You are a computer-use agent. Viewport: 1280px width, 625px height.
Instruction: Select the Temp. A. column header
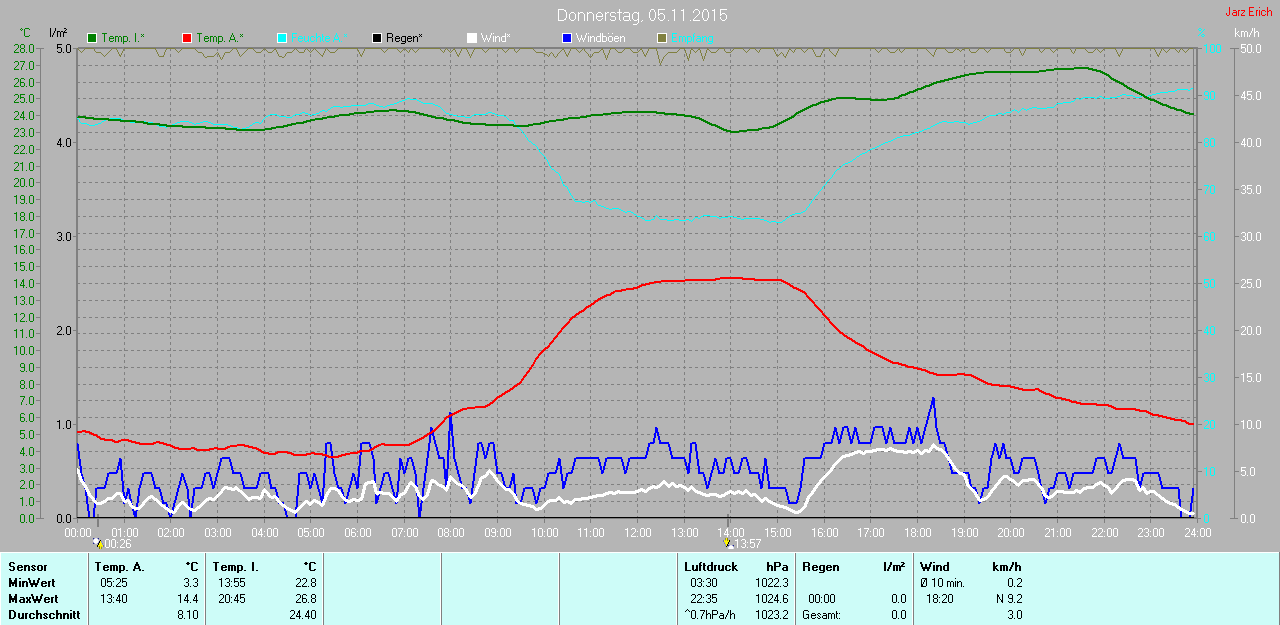tap(119, 567)
